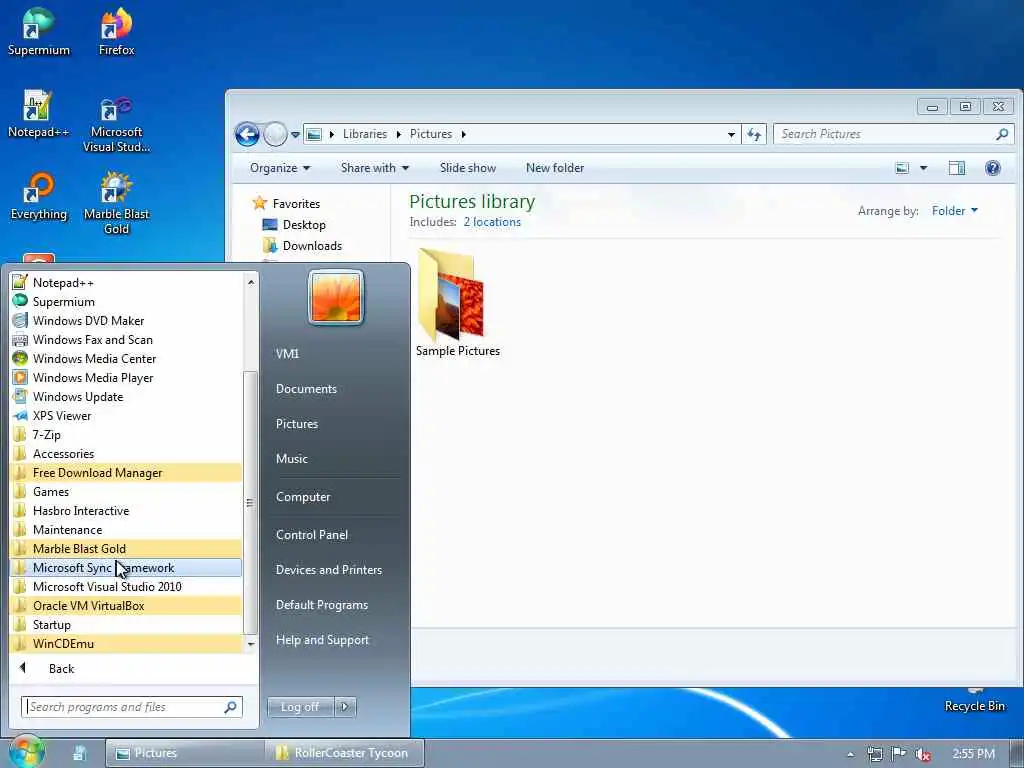Expand the Maintenance program folder
1024x768 pixels.
point(126,529)
